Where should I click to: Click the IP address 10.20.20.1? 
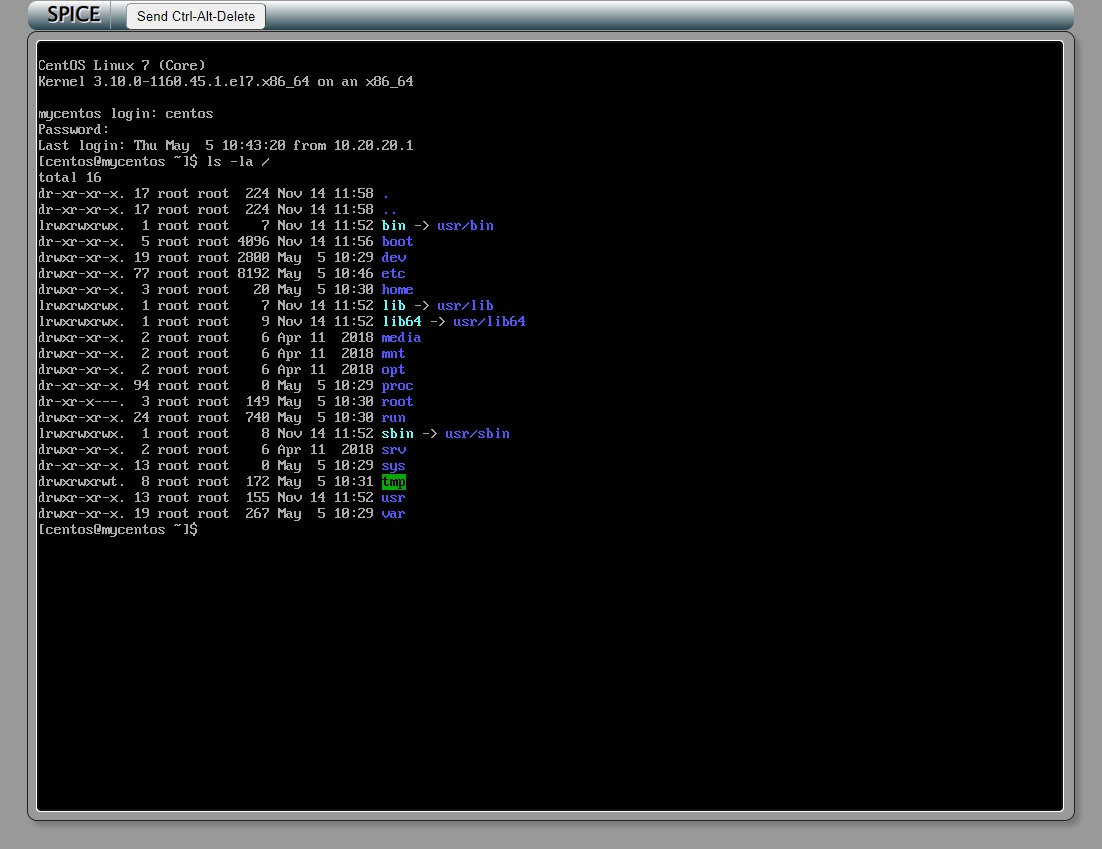374,145
